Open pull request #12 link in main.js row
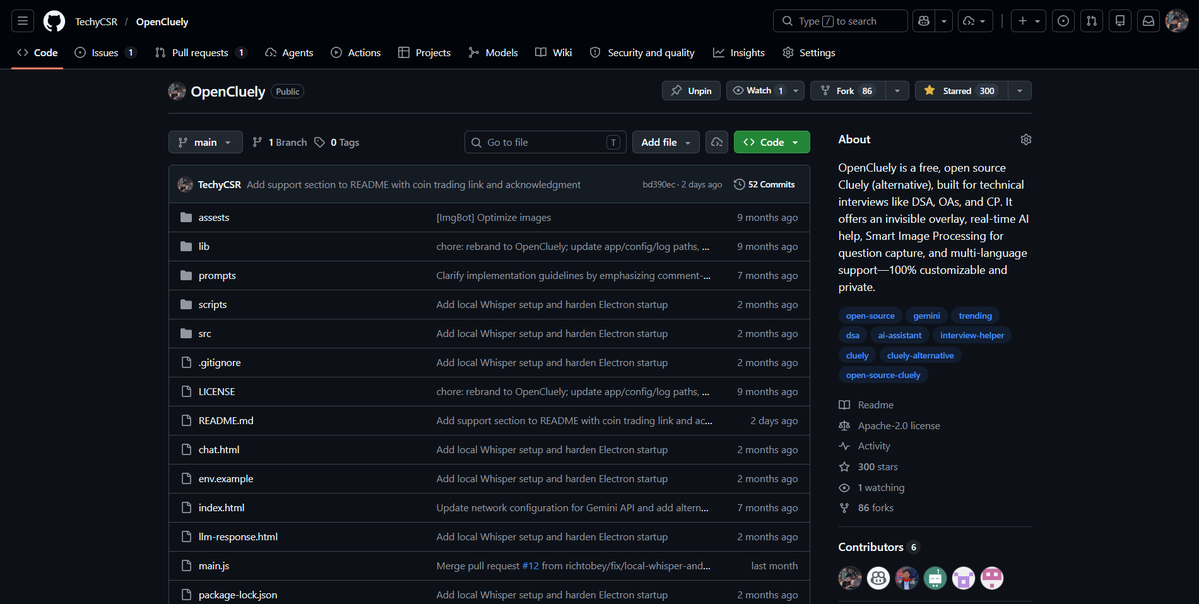 click(531, 567)
